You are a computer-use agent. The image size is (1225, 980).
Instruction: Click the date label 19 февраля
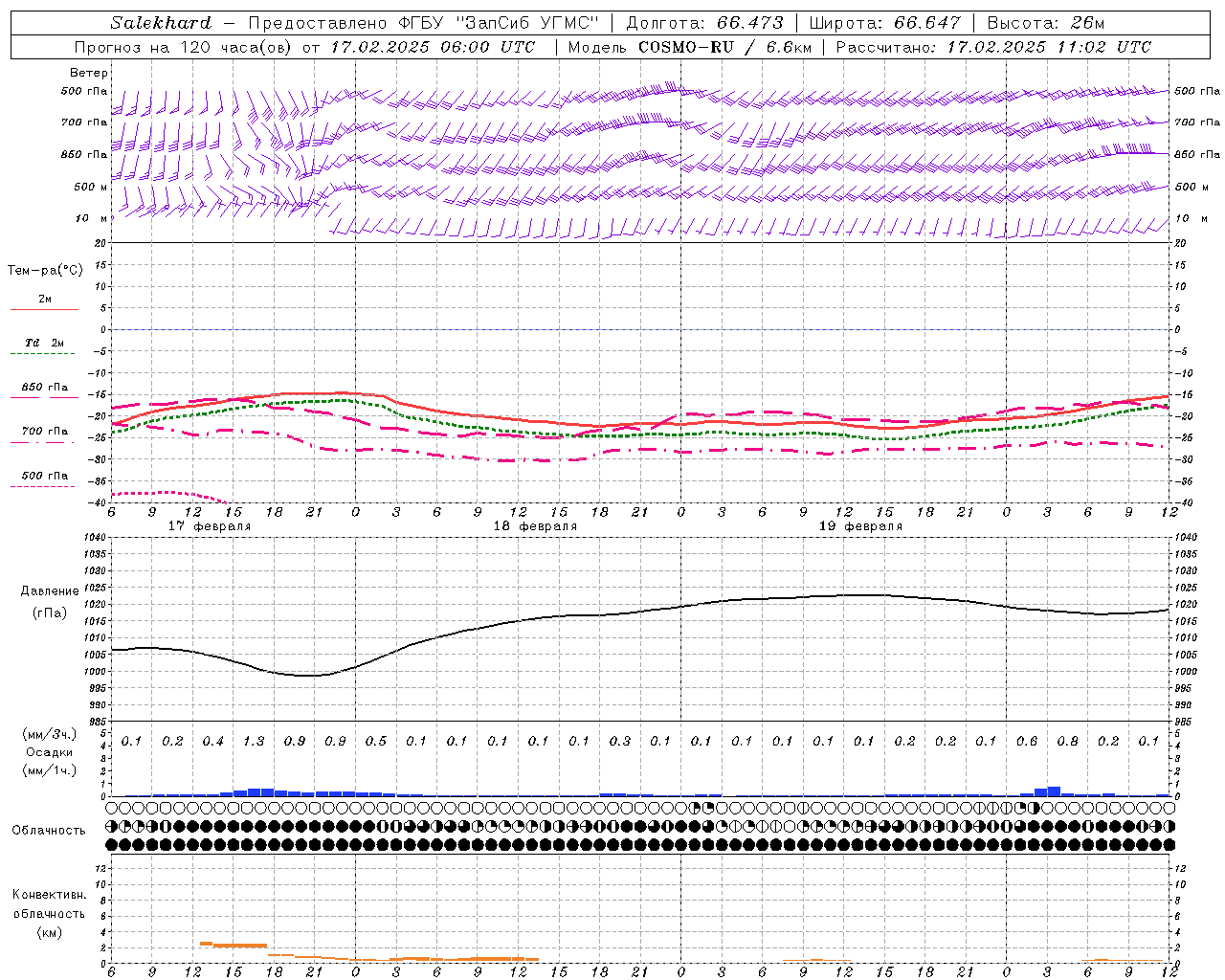pyautogui.click(x=860, y=526)
